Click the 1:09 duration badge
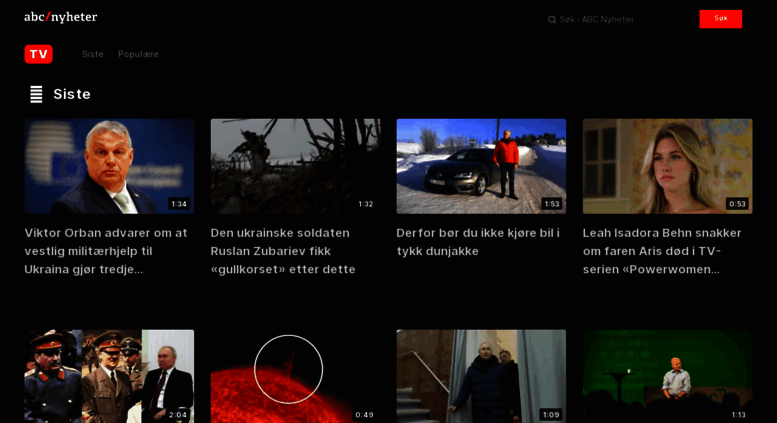 pos(551,415)
